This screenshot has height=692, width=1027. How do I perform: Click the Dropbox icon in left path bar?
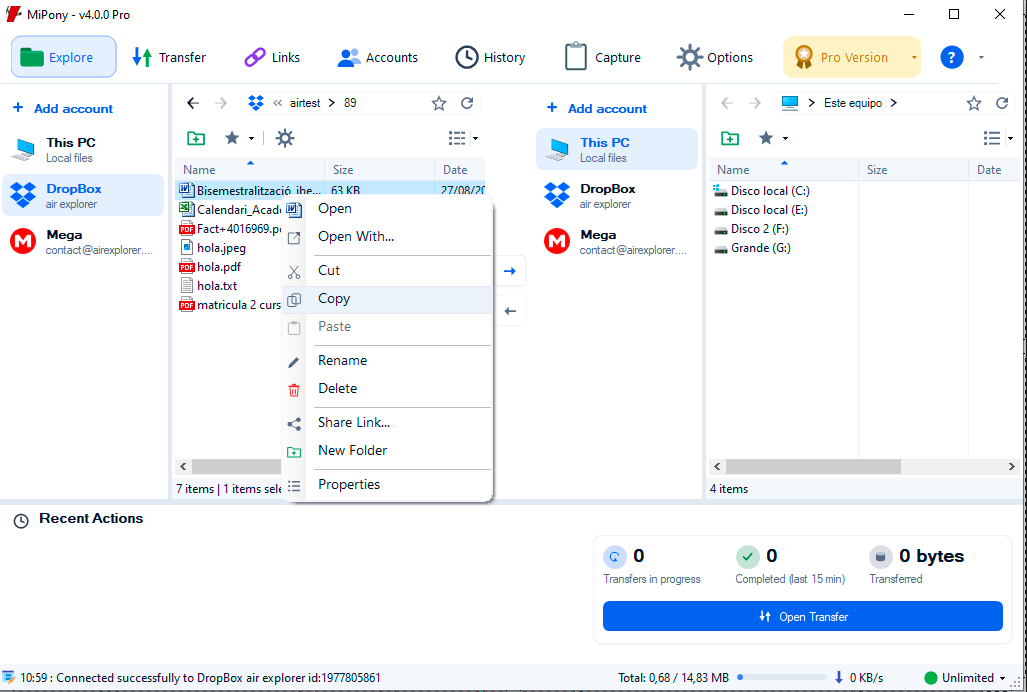(256, 103)
